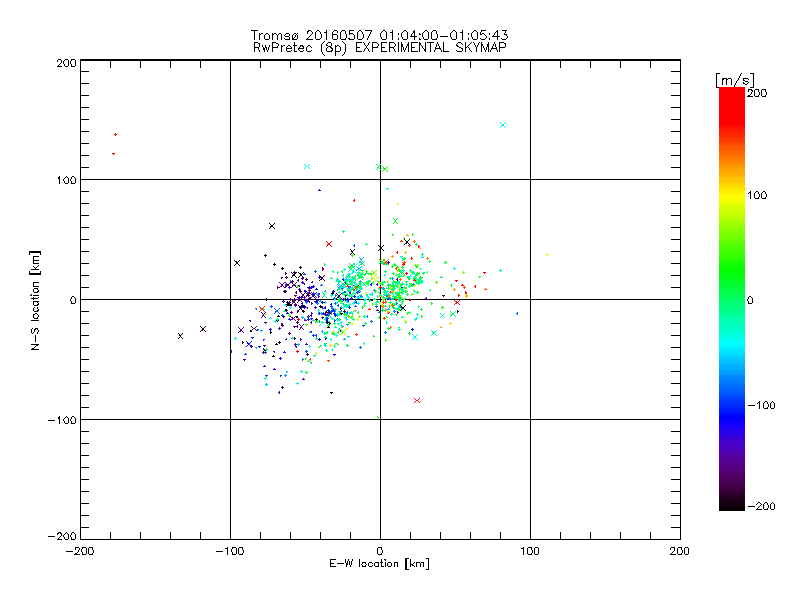Click the 'N-S location [km]' axis label
The image size is (800, 600).
pos(35,301)
